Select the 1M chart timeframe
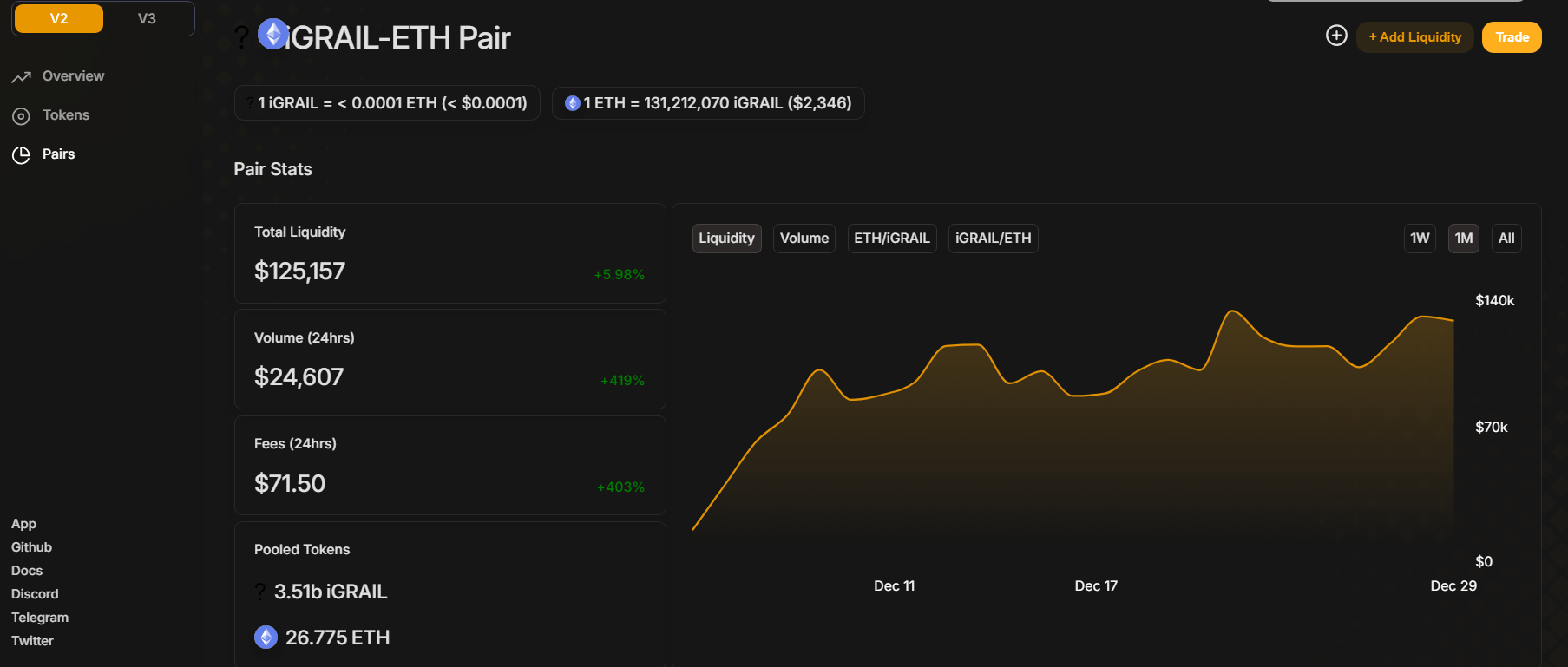 (1464, 239)
